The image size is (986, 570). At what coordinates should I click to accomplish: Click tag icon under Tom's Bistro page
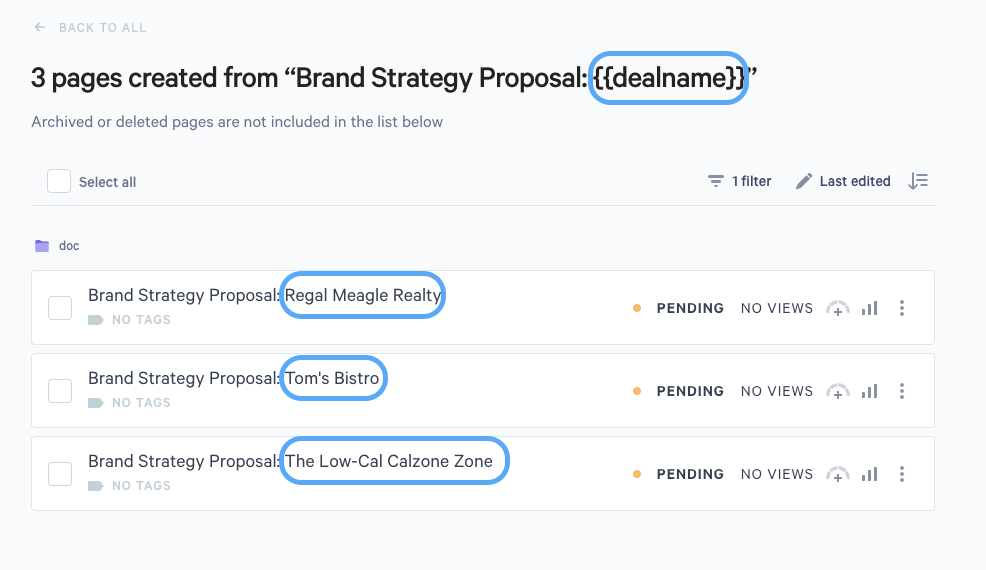[x=96, y=403]
